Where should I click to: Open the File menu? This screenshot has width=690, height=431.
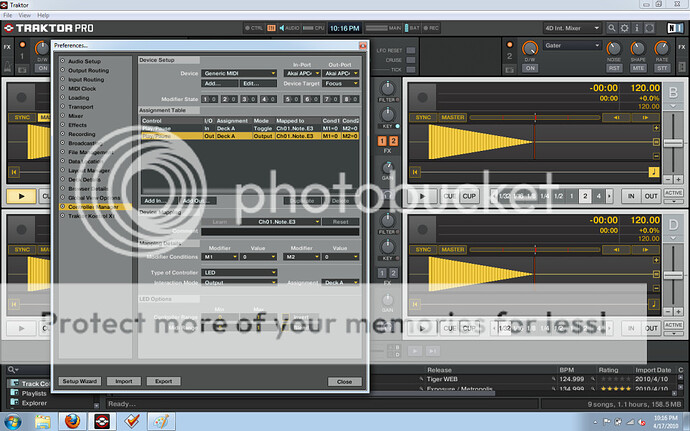[x=8, y=15]
